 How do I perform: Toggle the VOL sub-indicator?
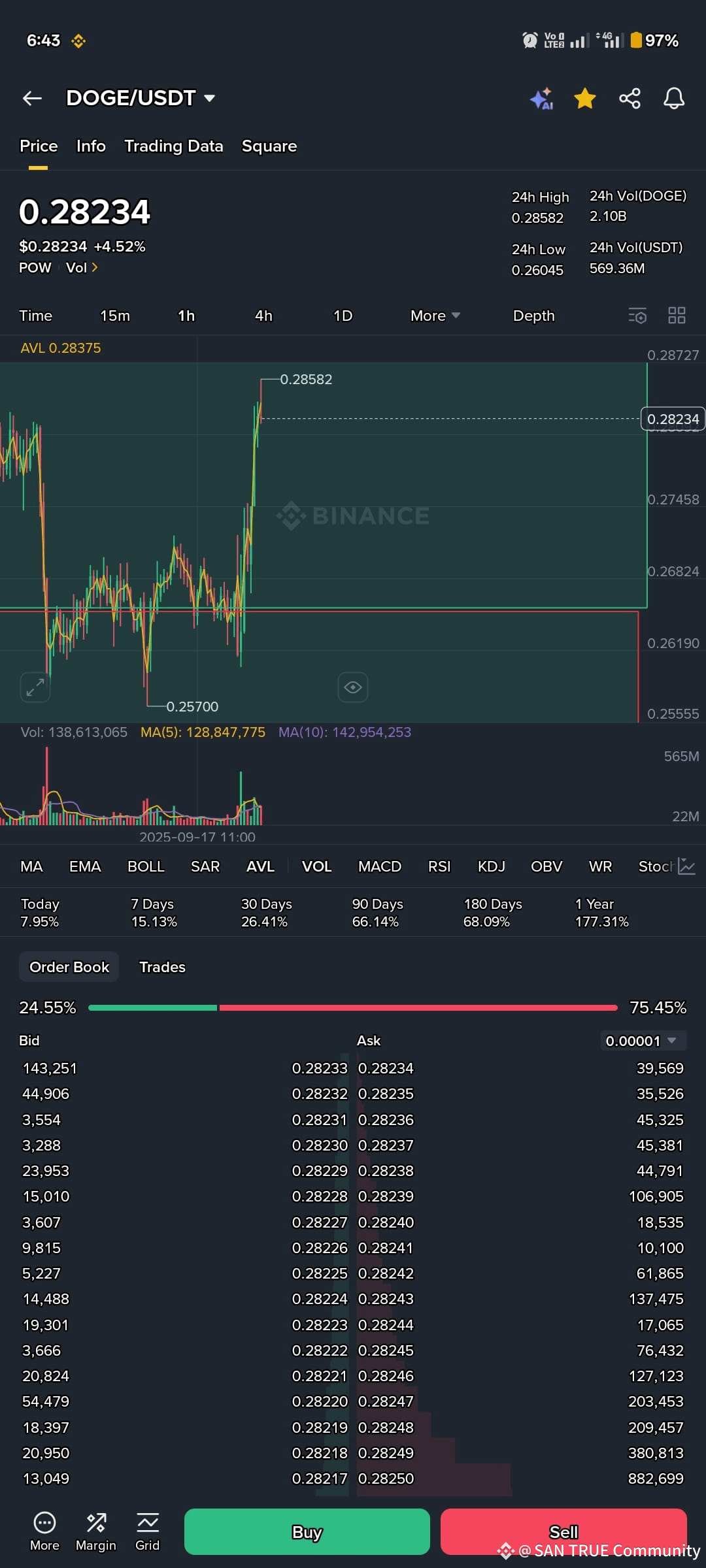pos(316,866)
